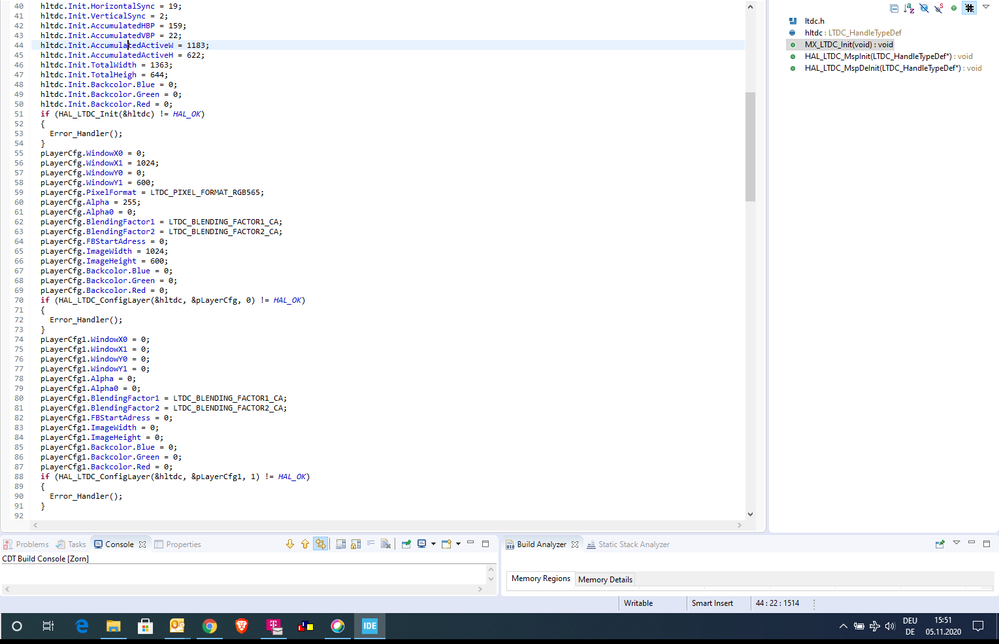Click the cursor position 44 : 22 : 1514

click(x=777, y=603)
